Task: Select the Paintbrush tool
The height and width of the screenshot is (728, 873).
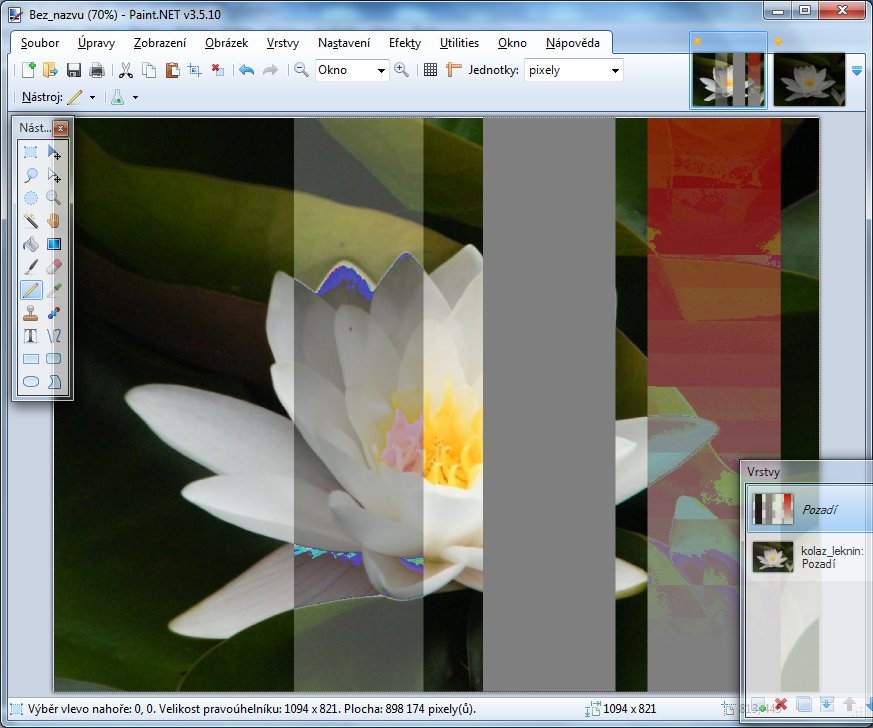Action: [31, 267]
